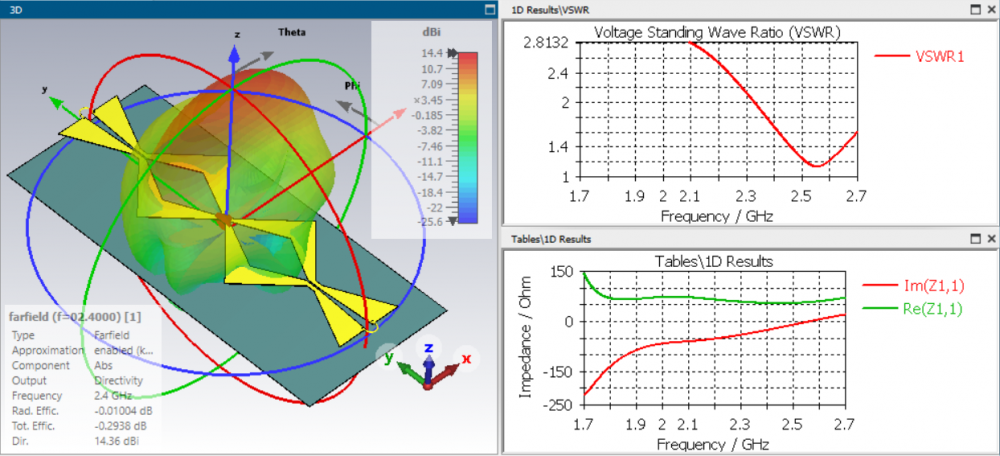This screenshot has width=1000, height=456.
Task: Click the y axis in orientation triad
Action: 390,360
